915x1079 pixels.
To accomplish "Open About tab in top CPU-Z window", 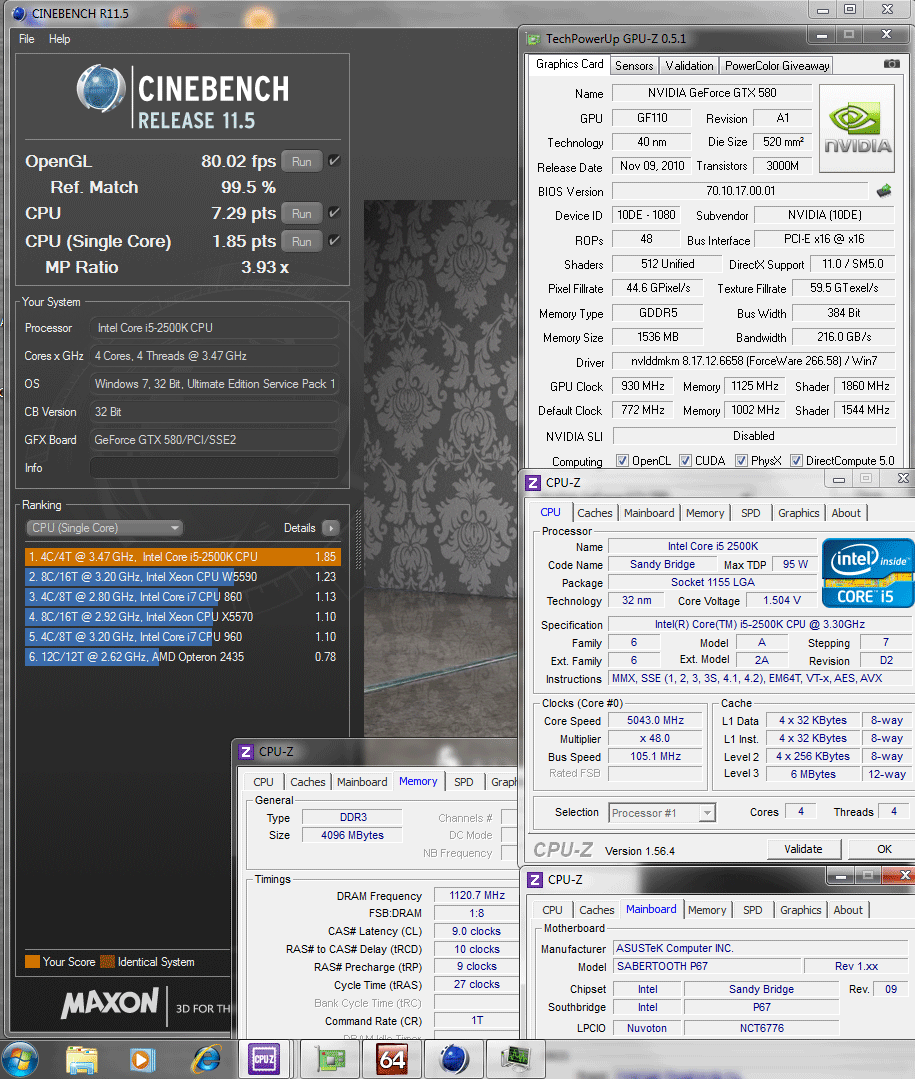I will click(x=846, y=513).
